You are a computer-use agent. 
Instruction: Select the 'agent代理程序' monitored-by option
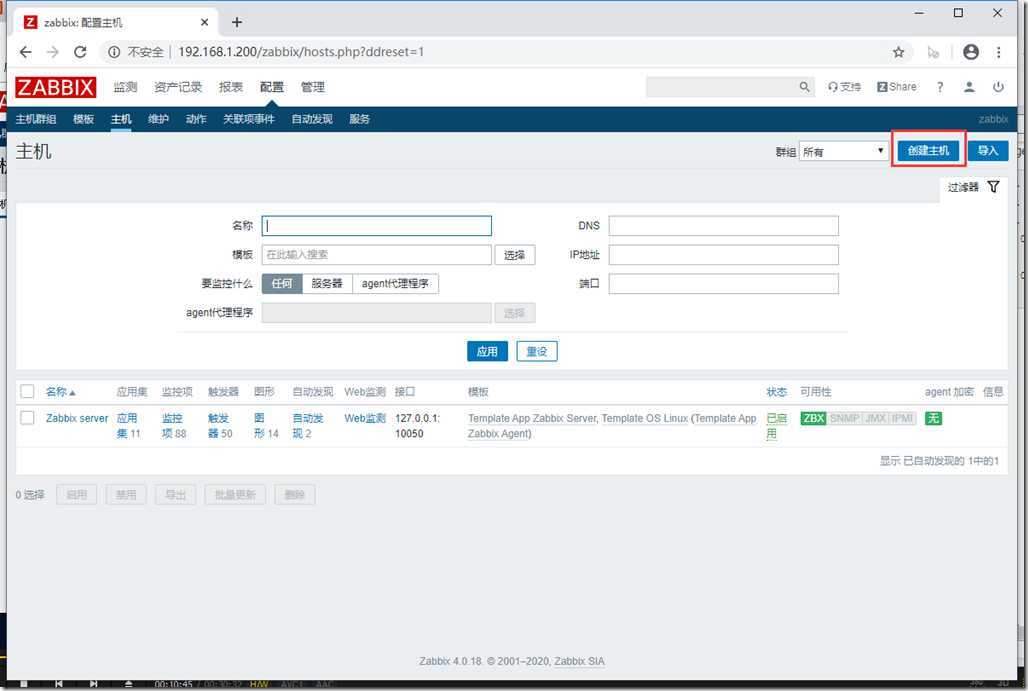point(395,284)
